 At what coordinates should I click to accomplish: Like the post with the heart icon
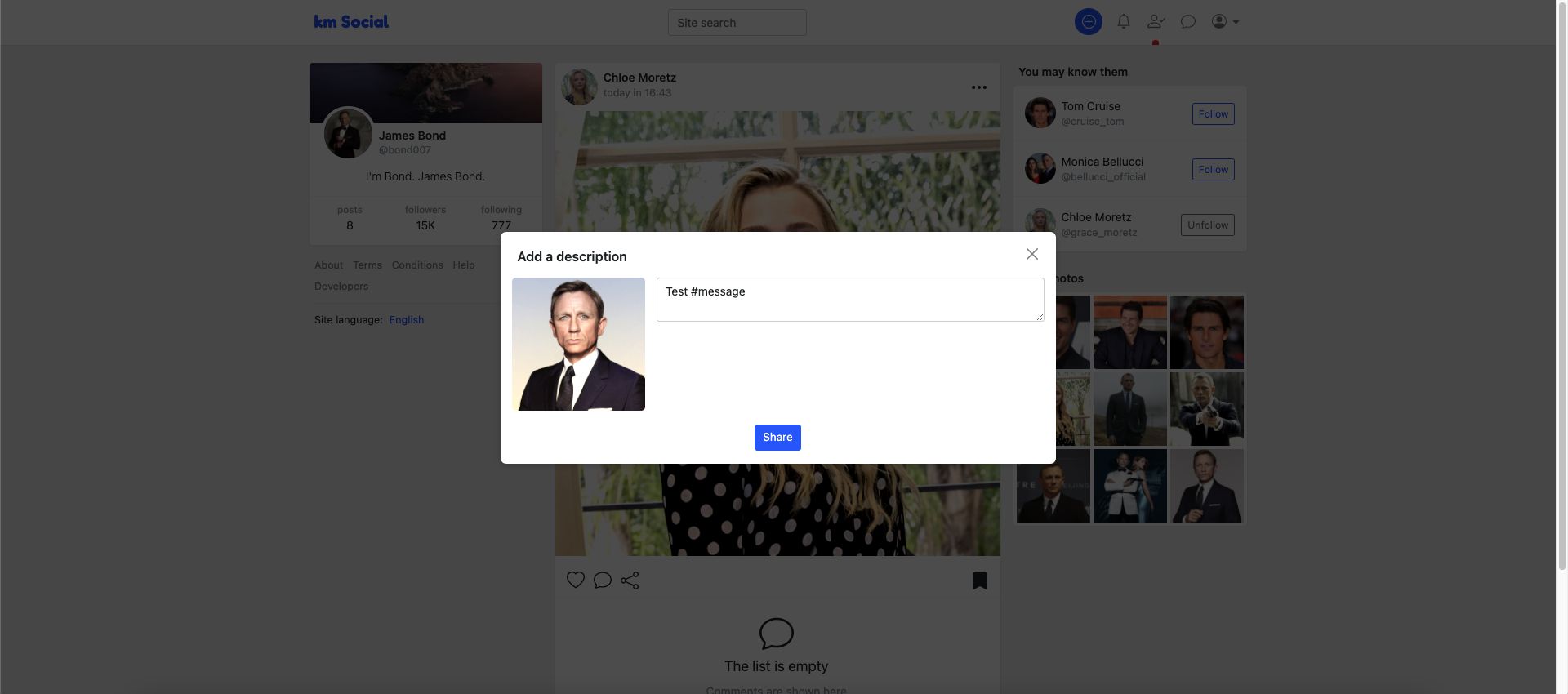click(x=576, y=581)
